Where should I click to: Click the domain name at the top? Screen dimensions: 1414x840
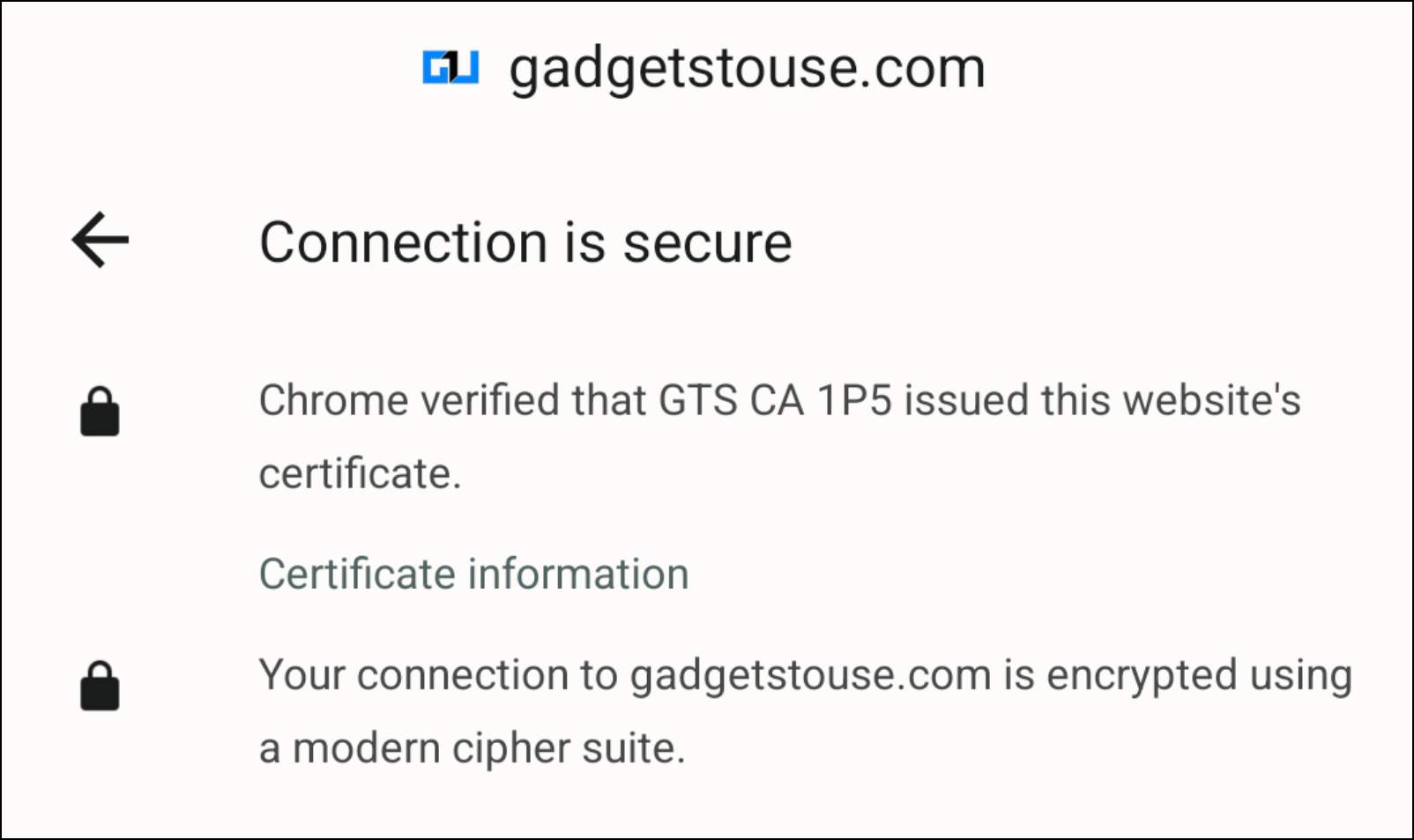pyautogui.click(x=747, y=69)
